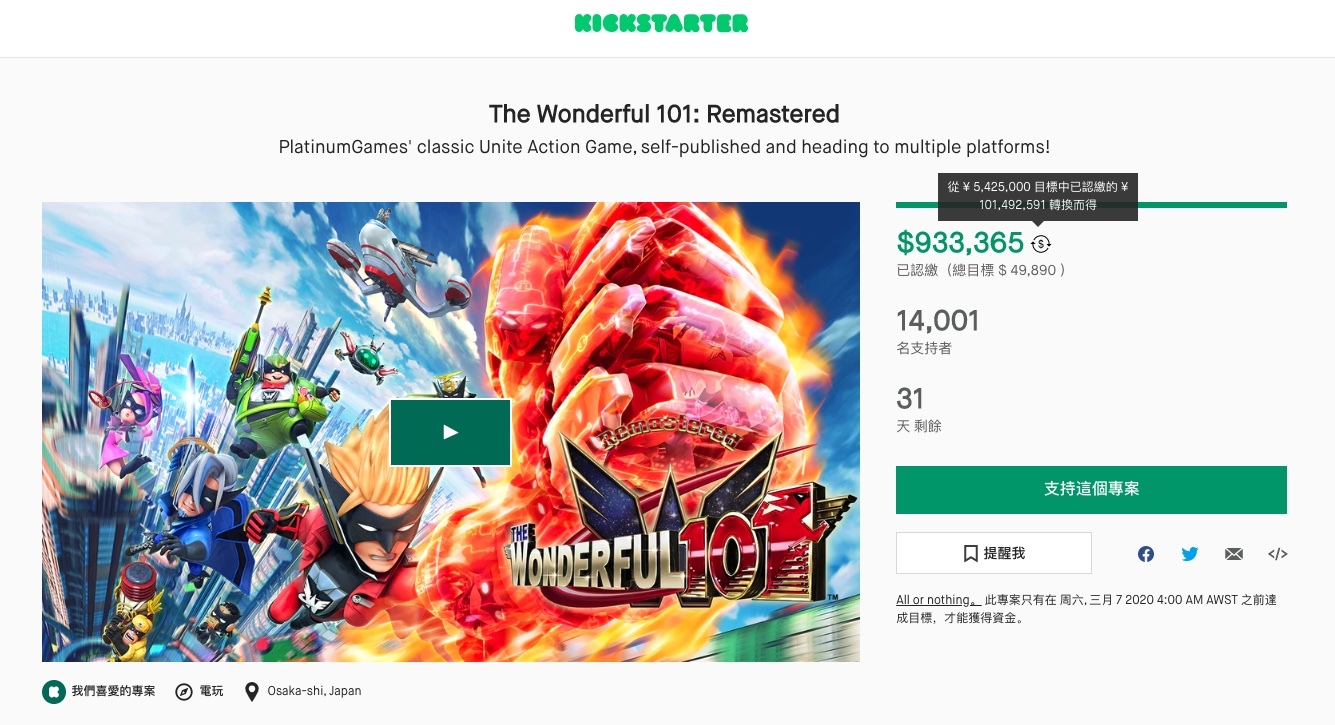Click the 31 days remaining counter

tap(910, 399)
